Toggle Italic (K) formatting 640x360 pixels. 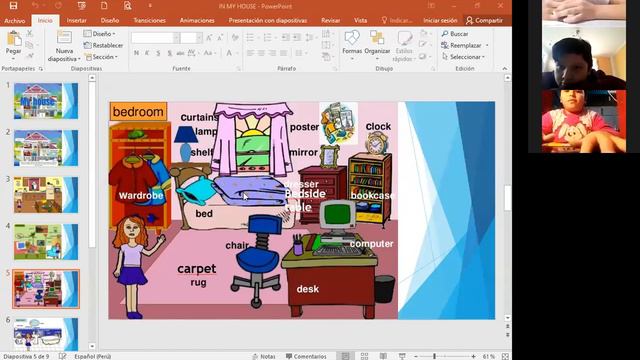pyautogui.click(x=147, y=53)
